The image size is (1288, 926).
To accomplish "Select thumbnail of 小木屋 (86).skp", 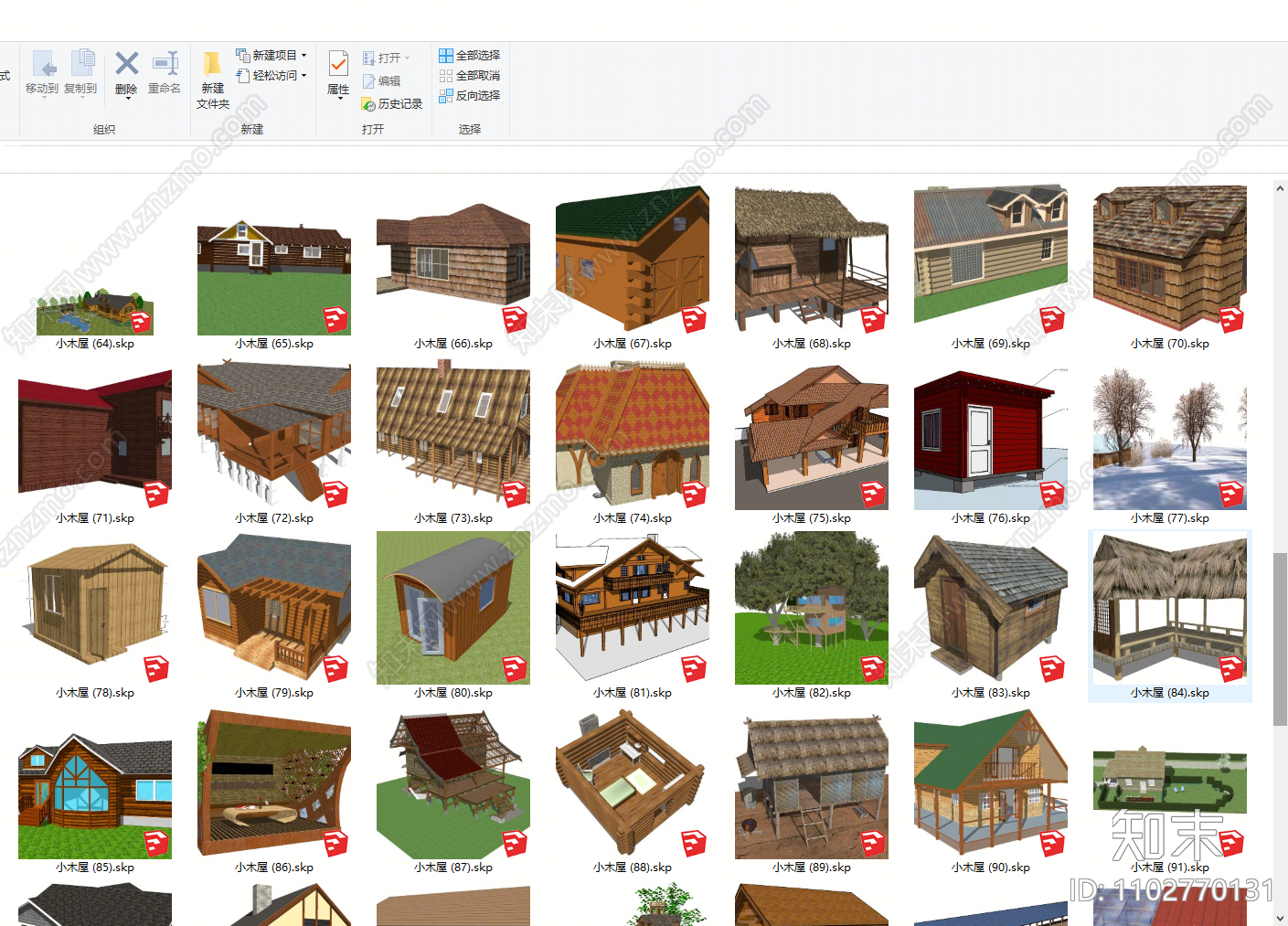I will click(274, 783).
